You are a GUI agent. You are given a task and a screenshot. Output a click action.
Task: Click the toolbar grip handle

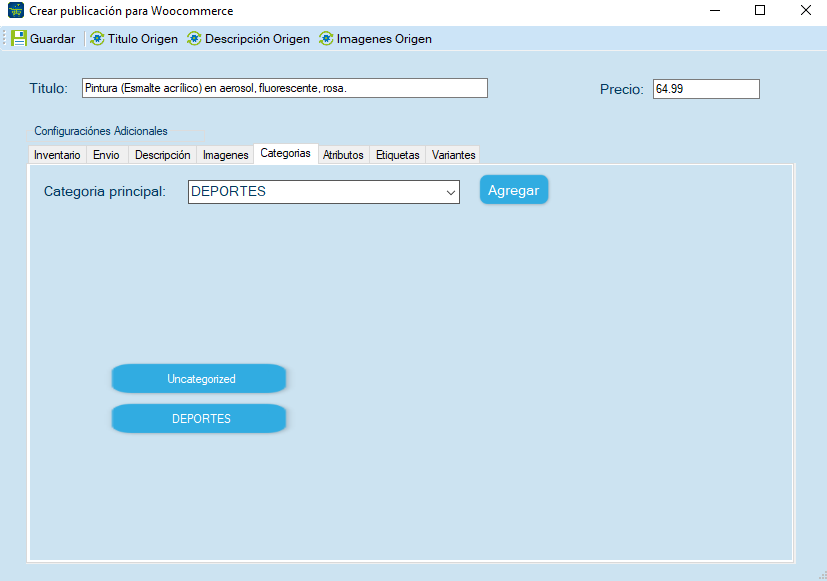coord(5,38)
